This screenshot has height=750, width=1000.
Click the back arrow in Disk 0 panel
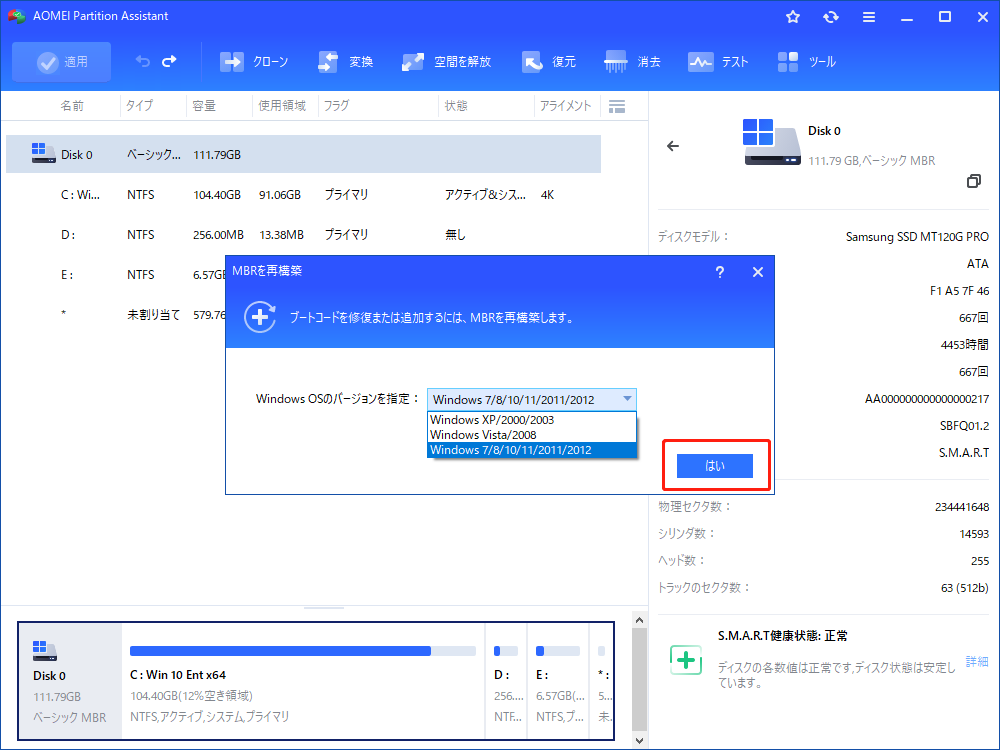[673, 146]
